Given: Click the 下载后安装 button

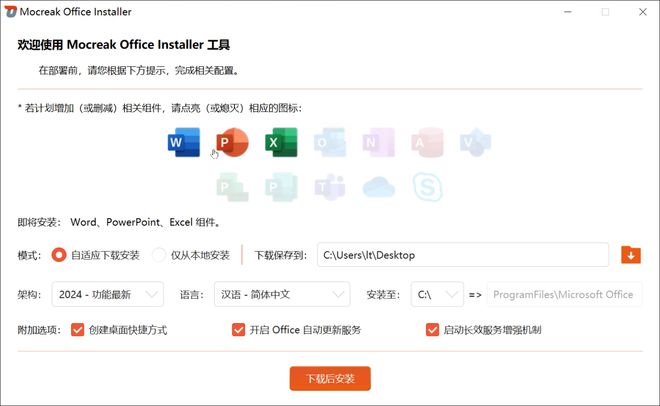Looking at the screenshot, I should pyautogui.click(x=330, y=379).
